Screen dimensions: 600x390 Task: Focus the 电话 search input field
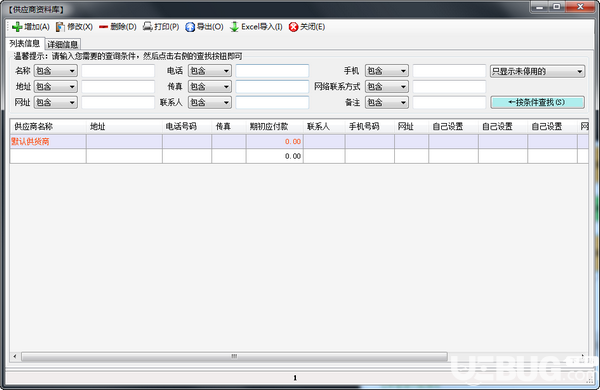(272, 71)
